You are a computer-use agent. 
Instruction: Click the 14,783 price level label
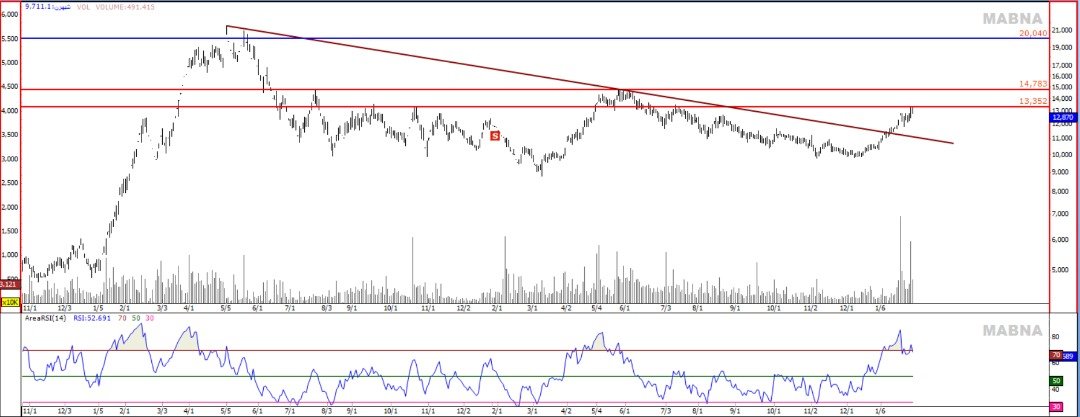click(1031, 84)
